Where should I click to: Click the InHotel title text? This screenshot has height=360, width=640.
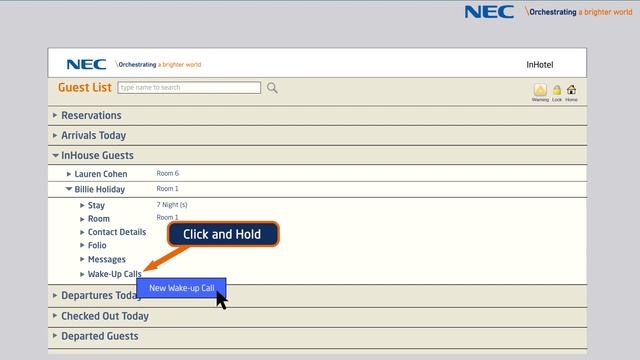pyautogui.click(x=540, y=64)
